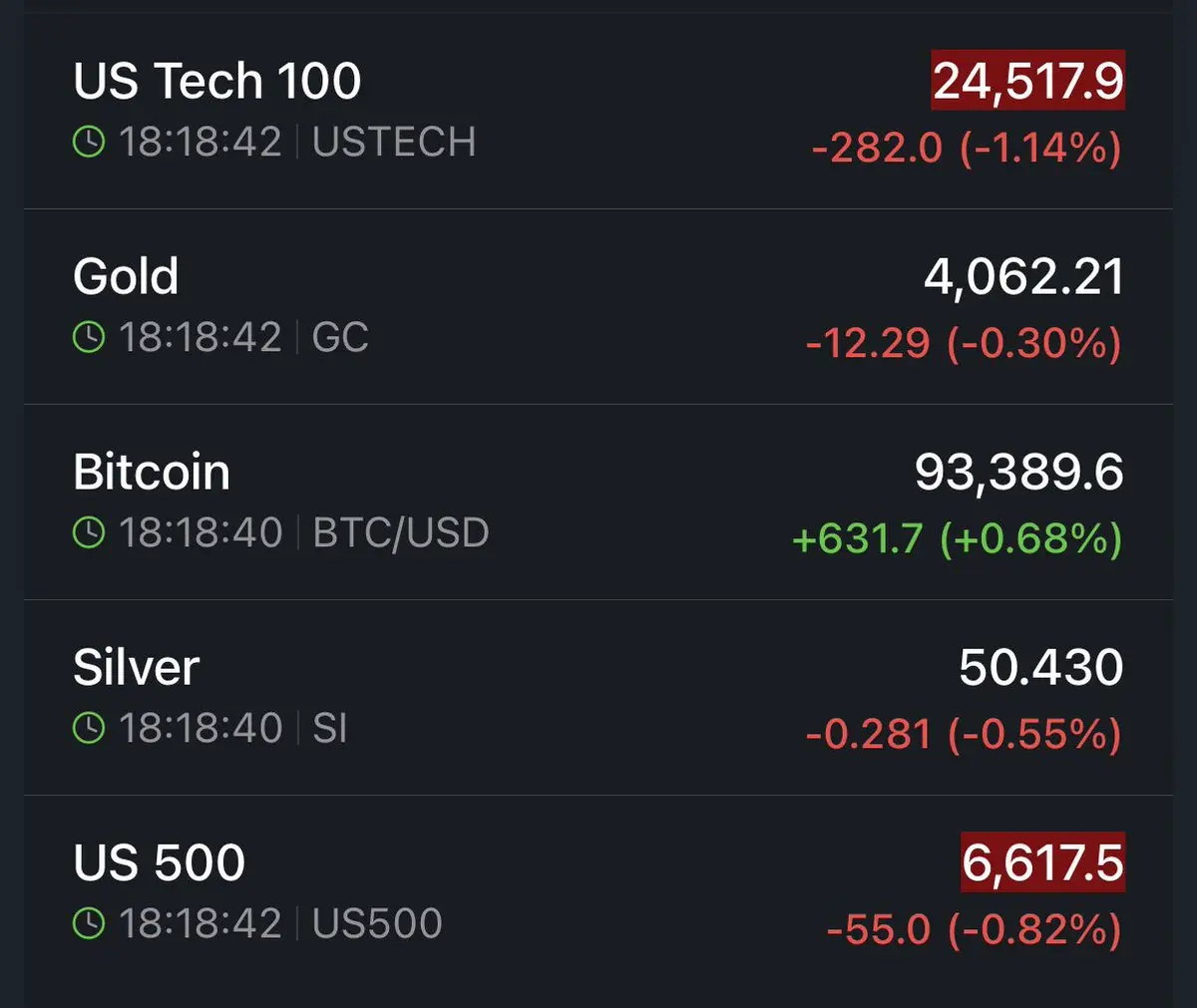
Task: Click the -55.0 (-0.82%) change value
Action: pyautogui.click(x=974, y=930)
